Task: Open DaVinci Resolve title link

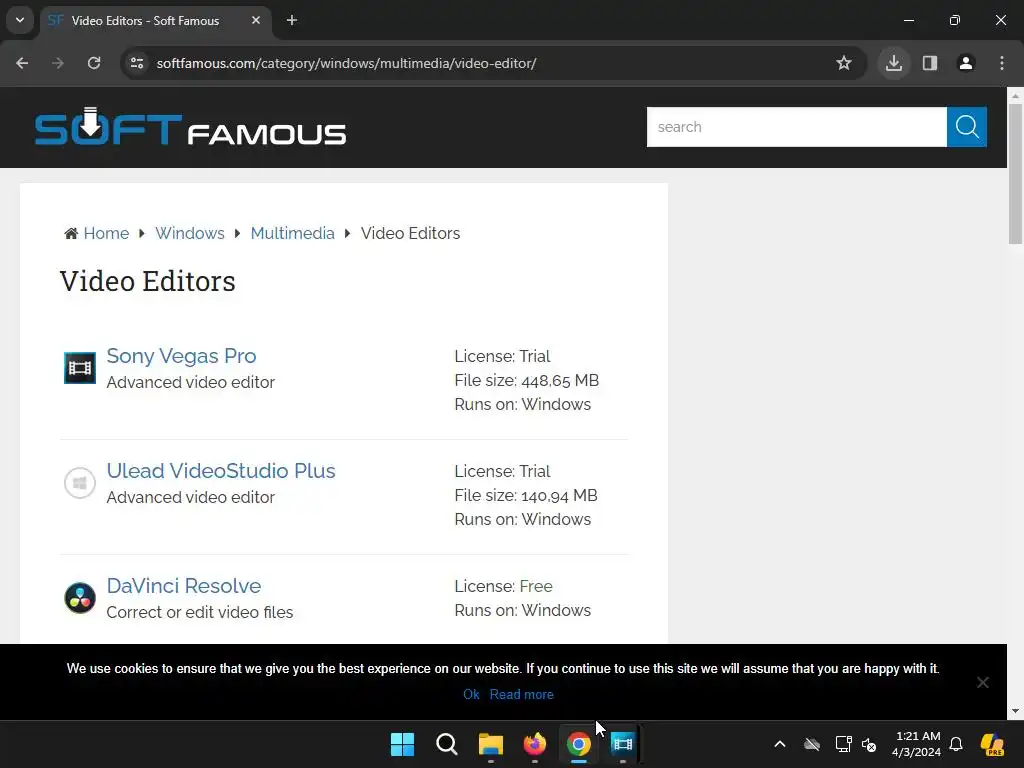Action: click(x=184, y=586)
